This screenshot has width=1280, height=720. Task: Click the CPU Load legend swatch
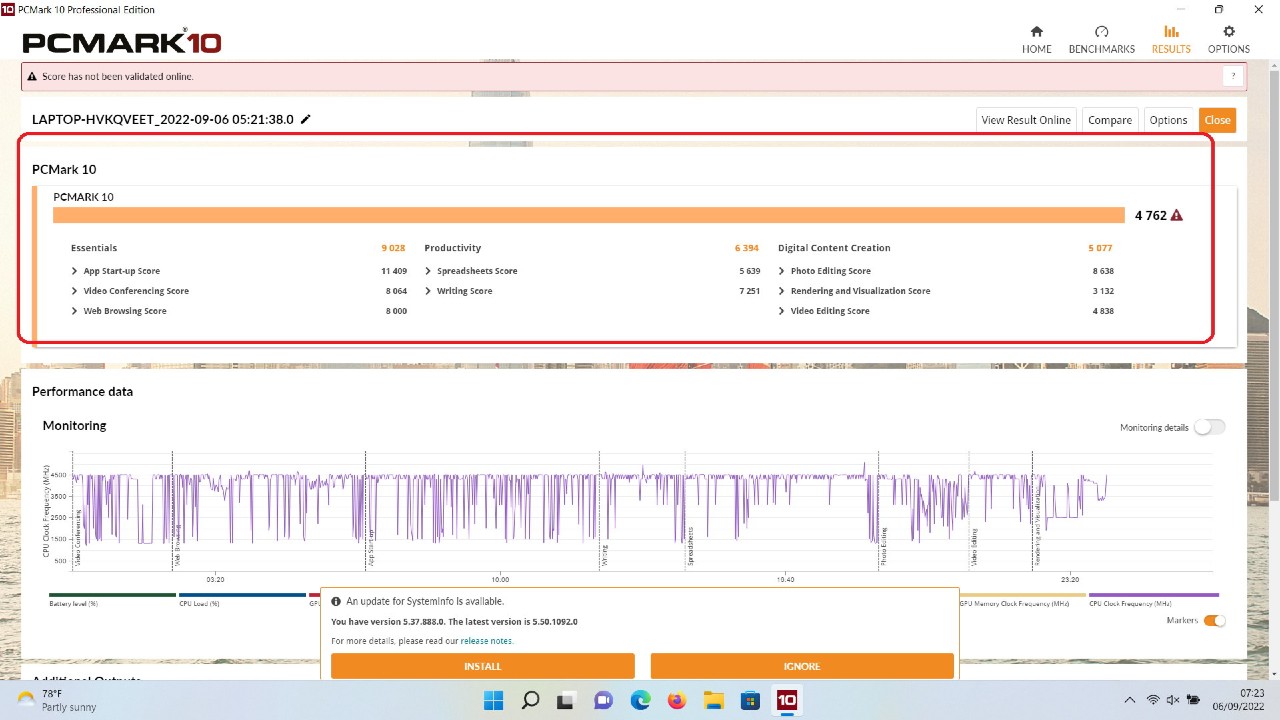click(x=242, y=595)
